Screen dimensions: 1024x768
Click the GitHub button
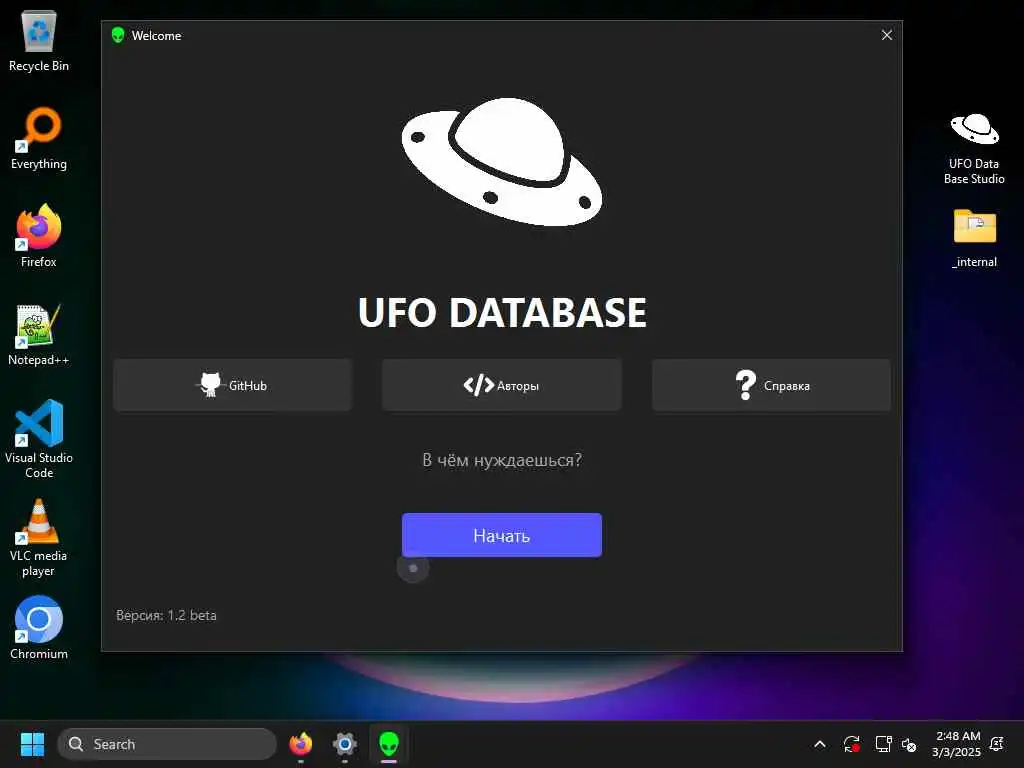(232, 385)
